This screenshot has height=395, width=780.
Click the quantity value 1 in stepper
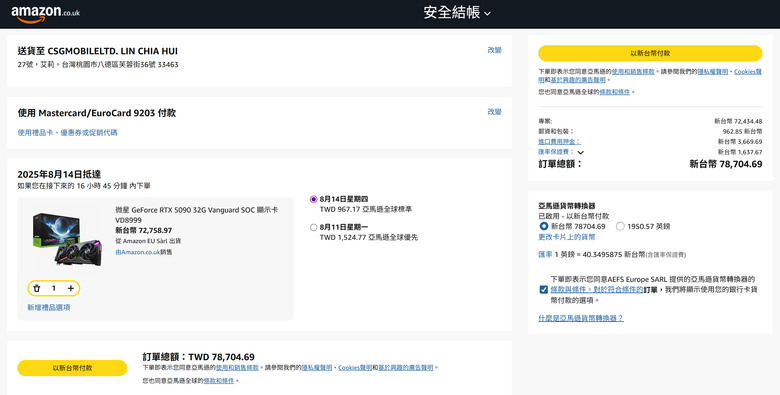tap(54, 288)
